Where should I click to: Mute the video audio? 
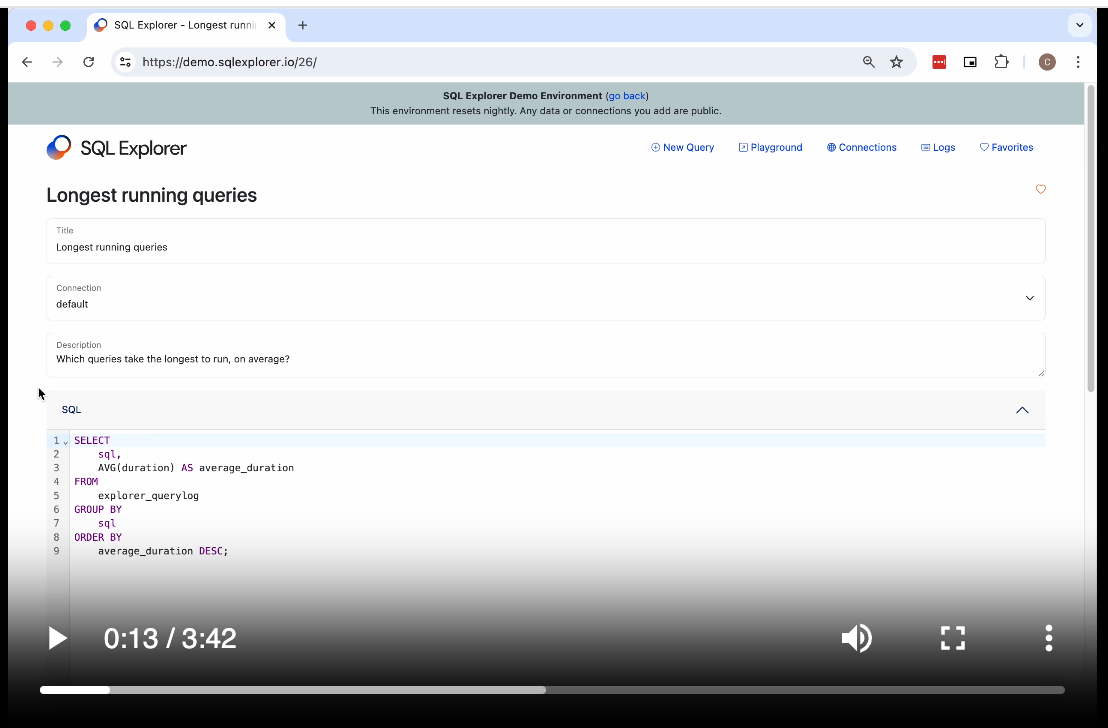(856, 637)
